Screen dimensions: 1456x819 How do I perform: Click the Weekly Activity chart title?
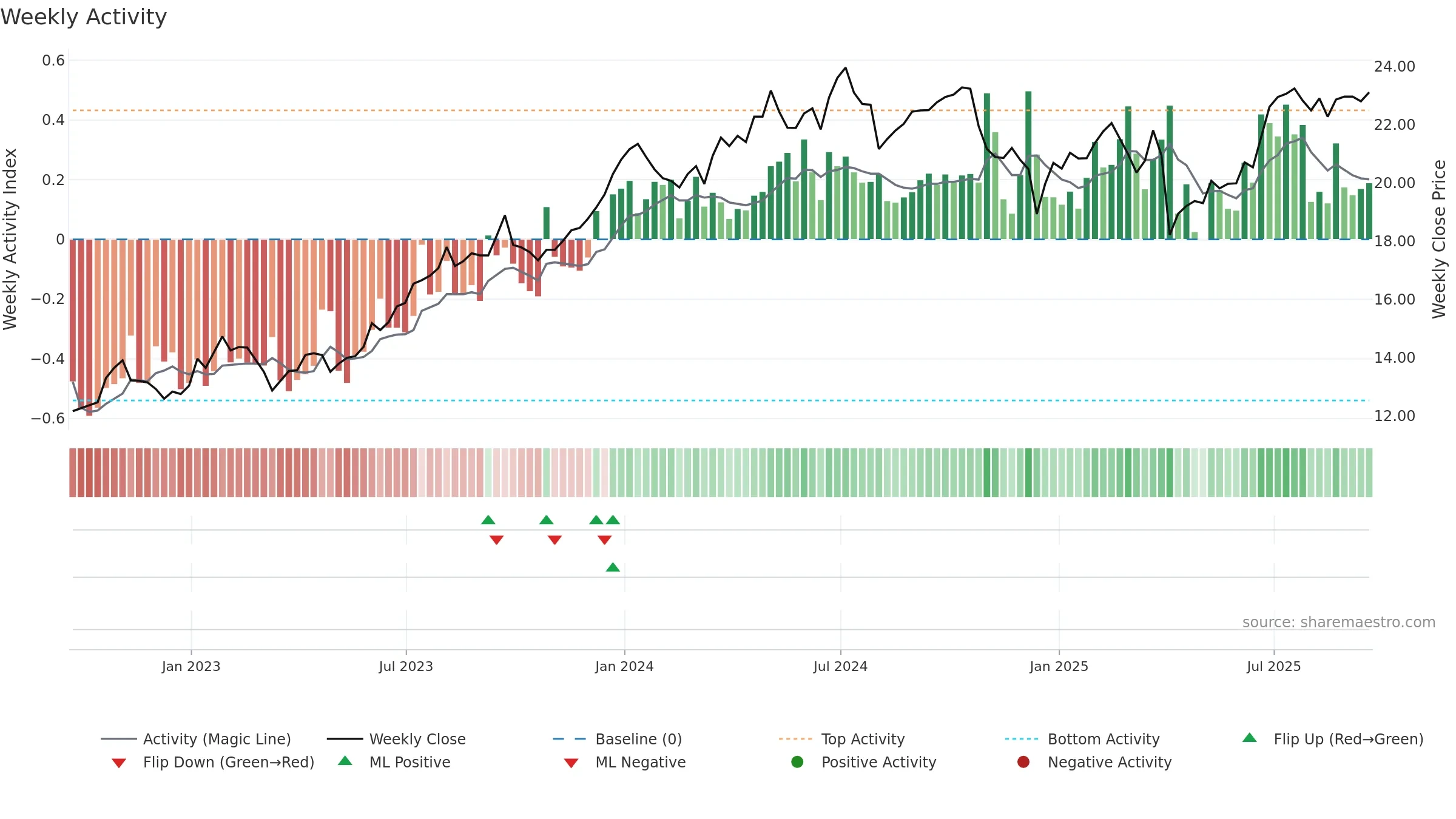[x=84, y=17]
